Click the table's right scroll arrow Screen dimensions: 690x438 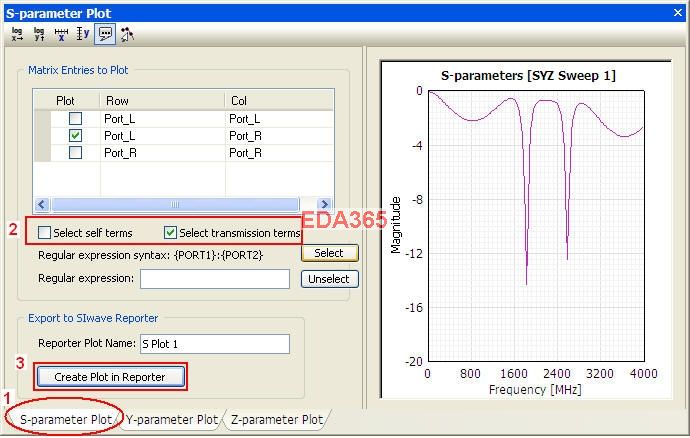point(324,204)
